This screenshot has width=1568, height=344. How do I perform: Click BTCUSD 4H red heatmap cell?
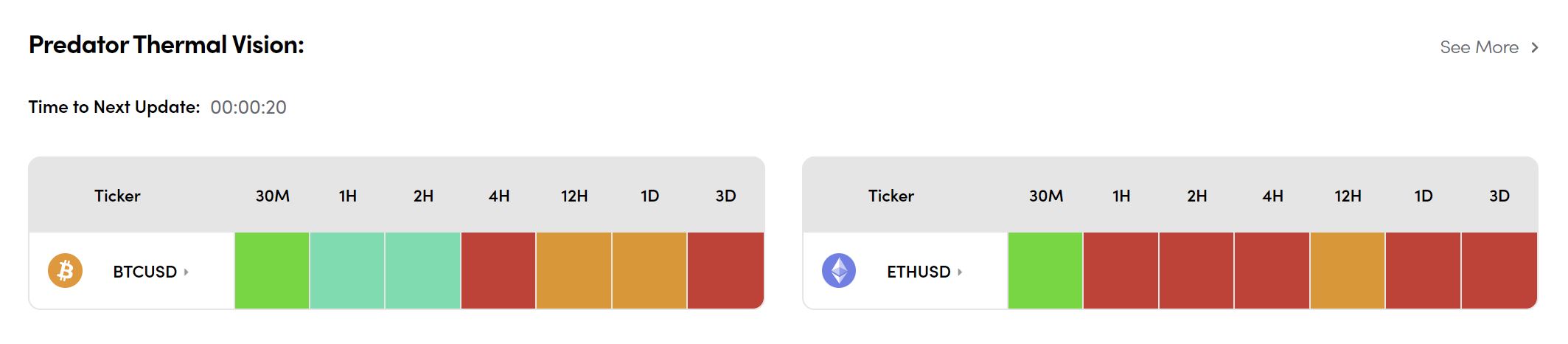coord(498,270)
